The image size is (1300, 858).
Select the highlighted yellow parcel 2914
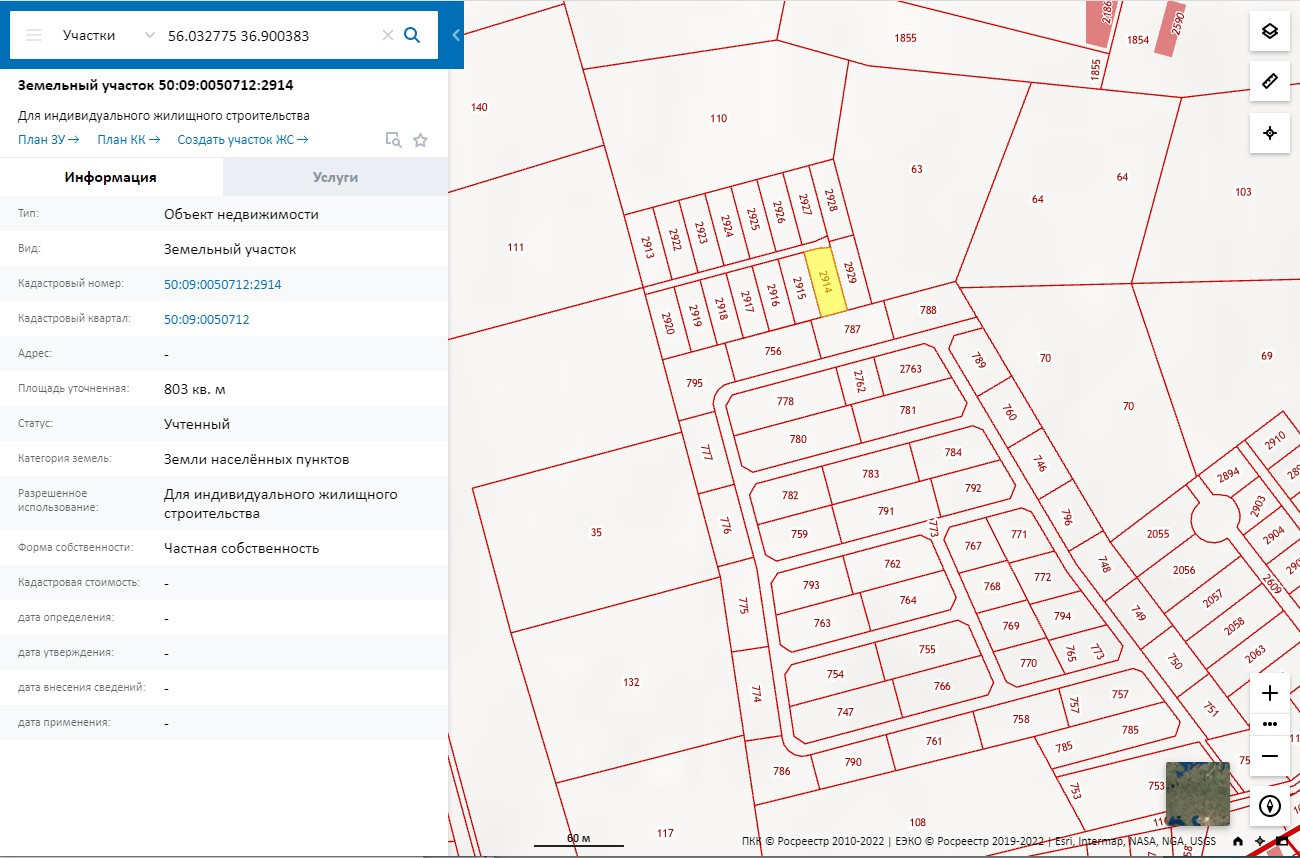826,283
